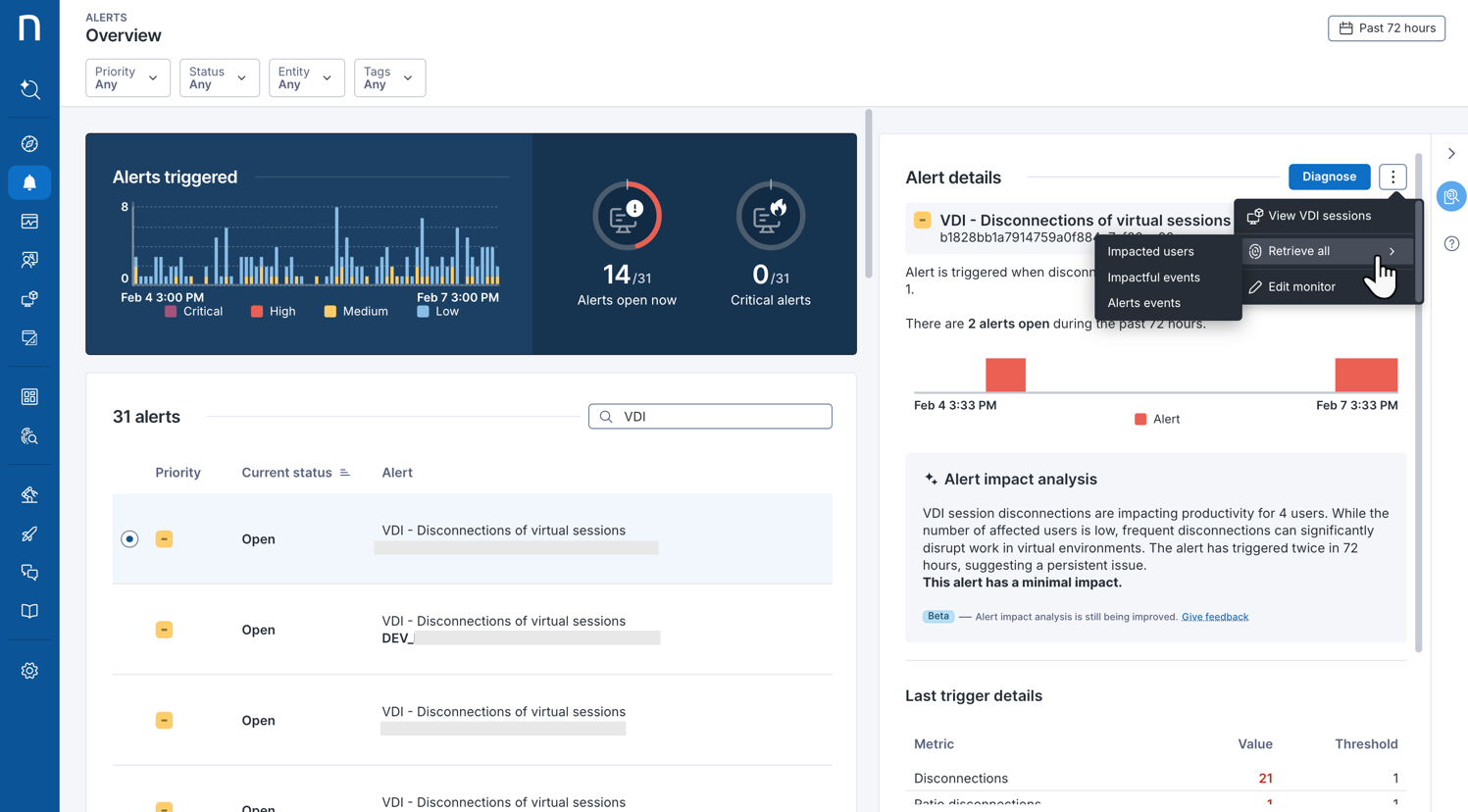Open the three-dot more actions menu
Screen dimensions: 1468x812
click(1392, 177)
